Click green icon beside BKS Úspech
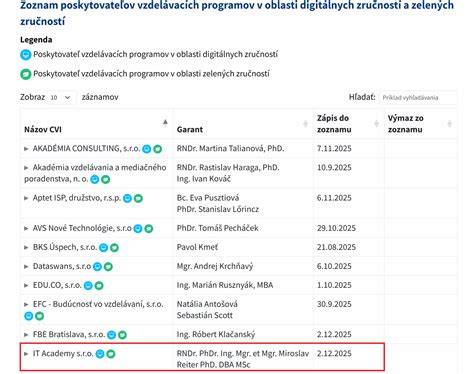Screen dimensions: 474x374 [114, 248]
